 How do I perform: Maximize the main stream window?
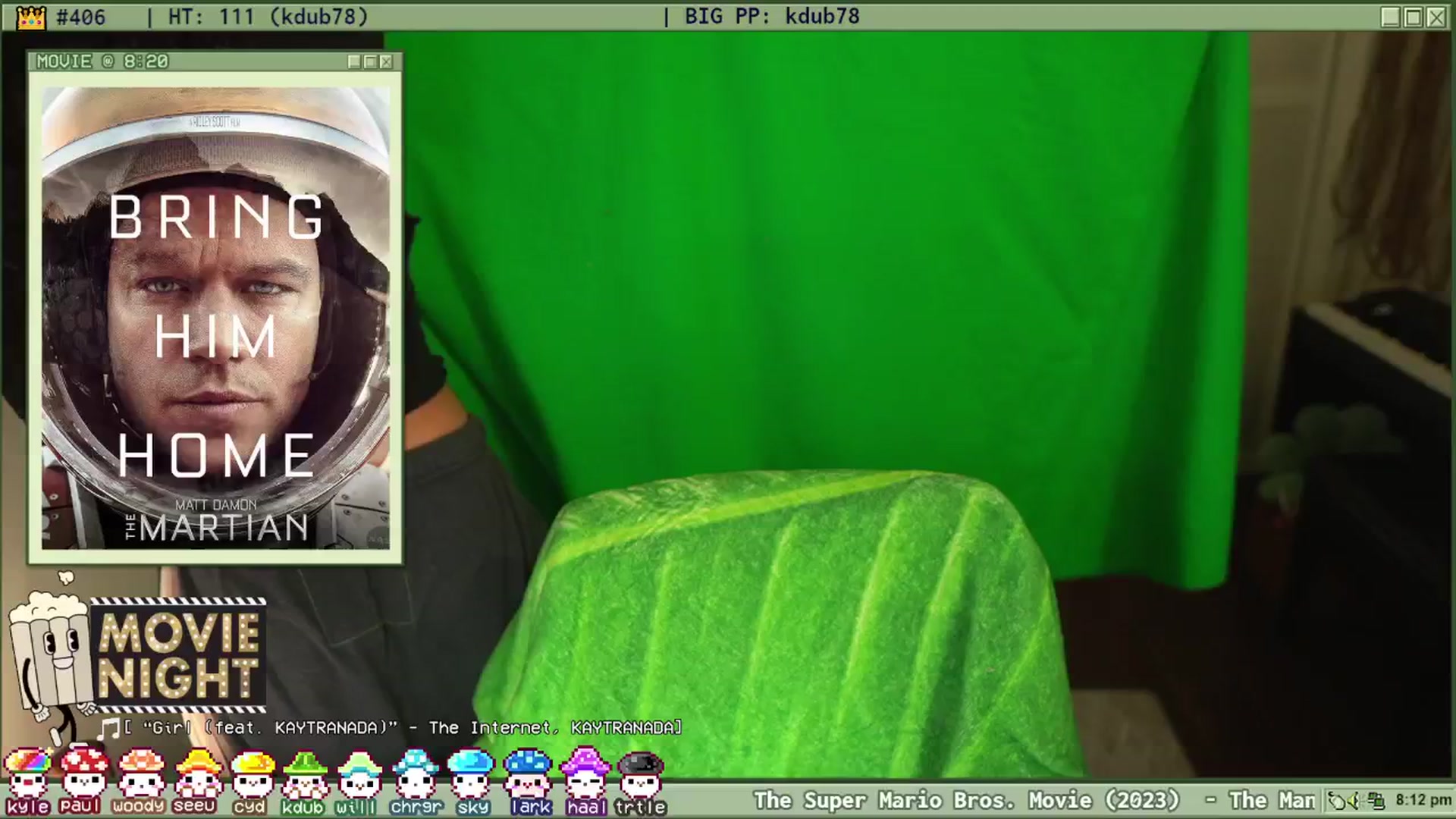1414,17
